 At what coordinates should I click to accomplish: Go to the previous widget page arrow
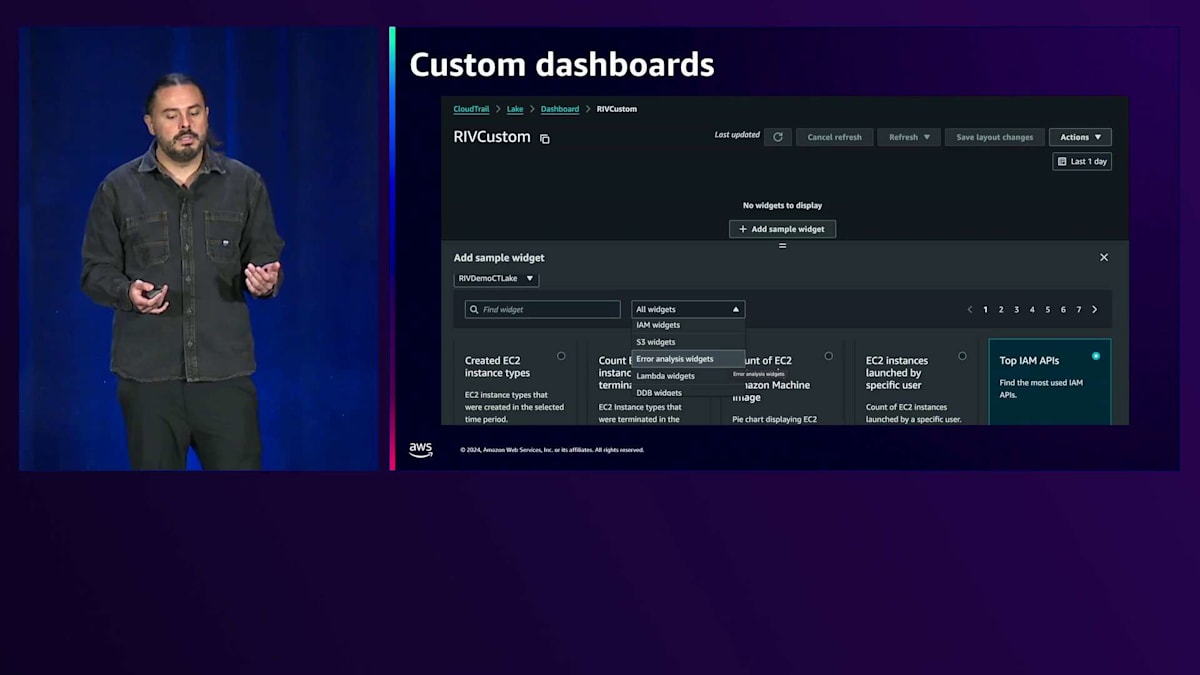pyautogui.click(x=969, y=310)
